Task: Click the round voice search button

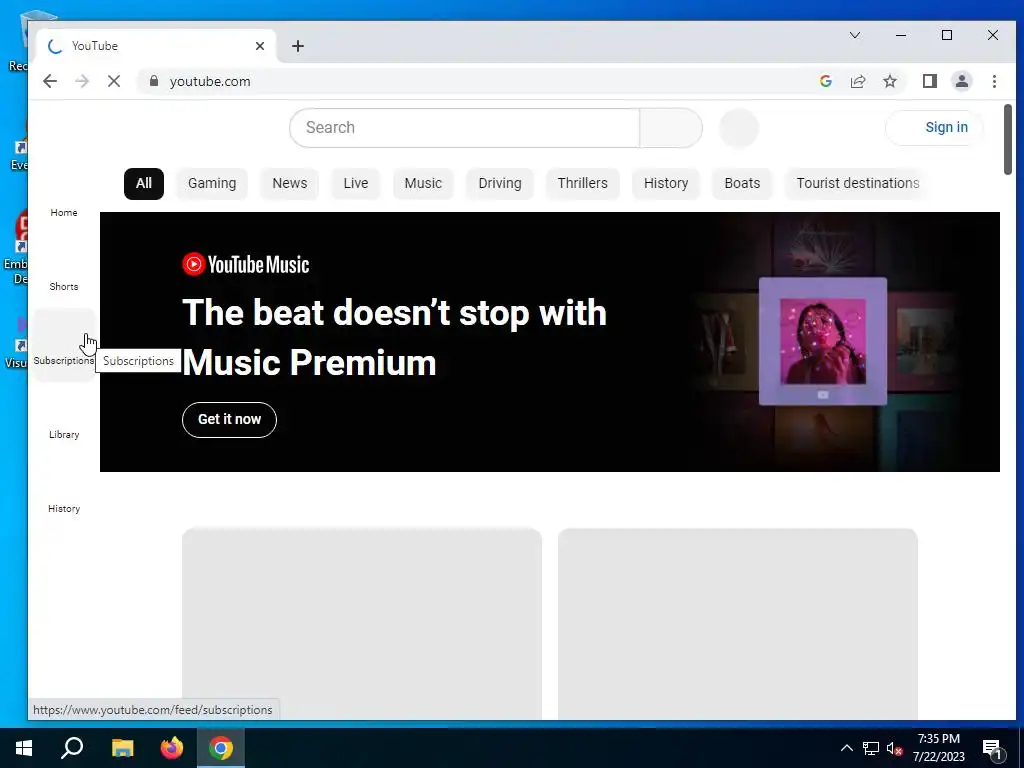Action: (x=739, y=127)
